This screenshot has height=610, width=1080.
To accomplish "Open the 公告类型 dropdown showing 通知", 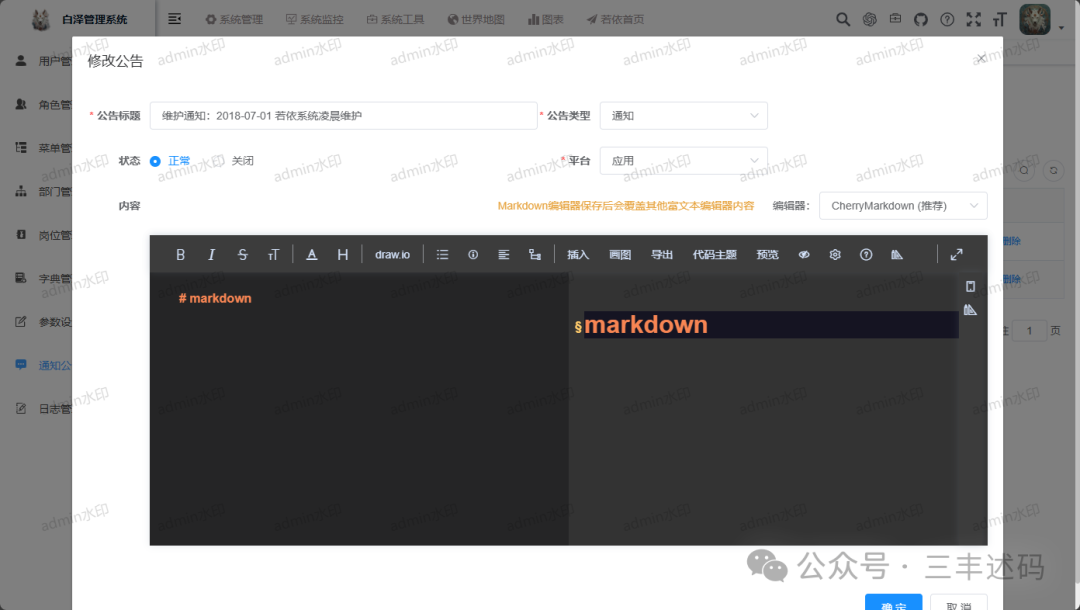I will click(x=683, y=116).
